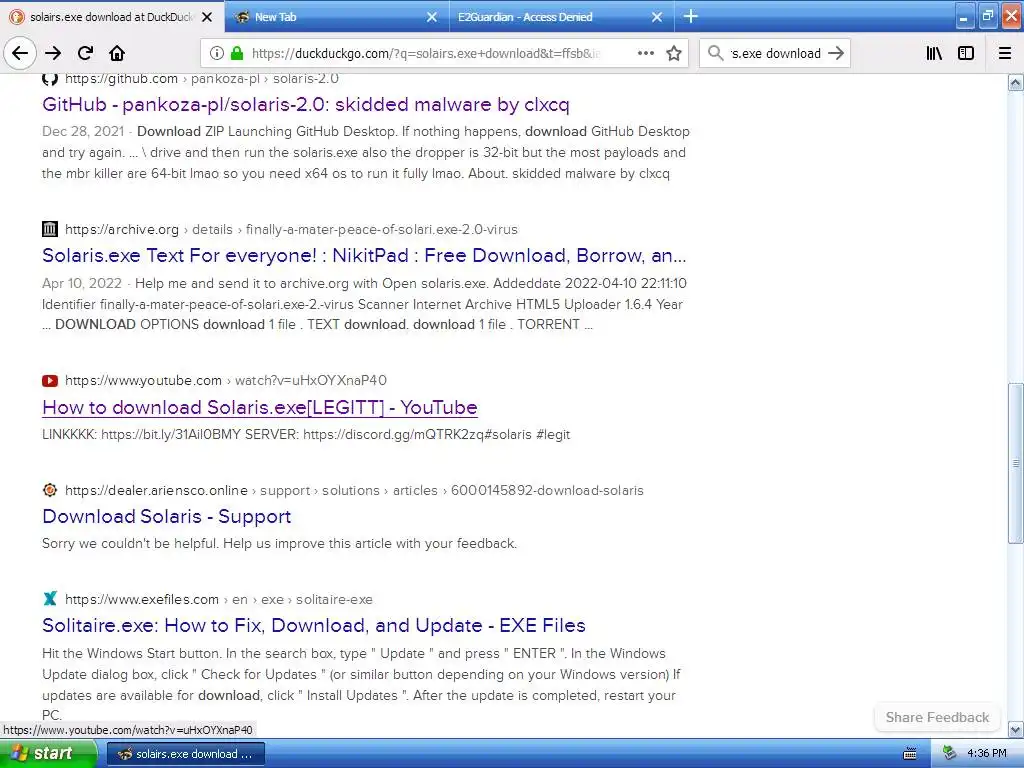This screenshot has height=768, width=1024.
Task: Click the vertical scrollbar thumb
Action: (x=1016, y=463)
